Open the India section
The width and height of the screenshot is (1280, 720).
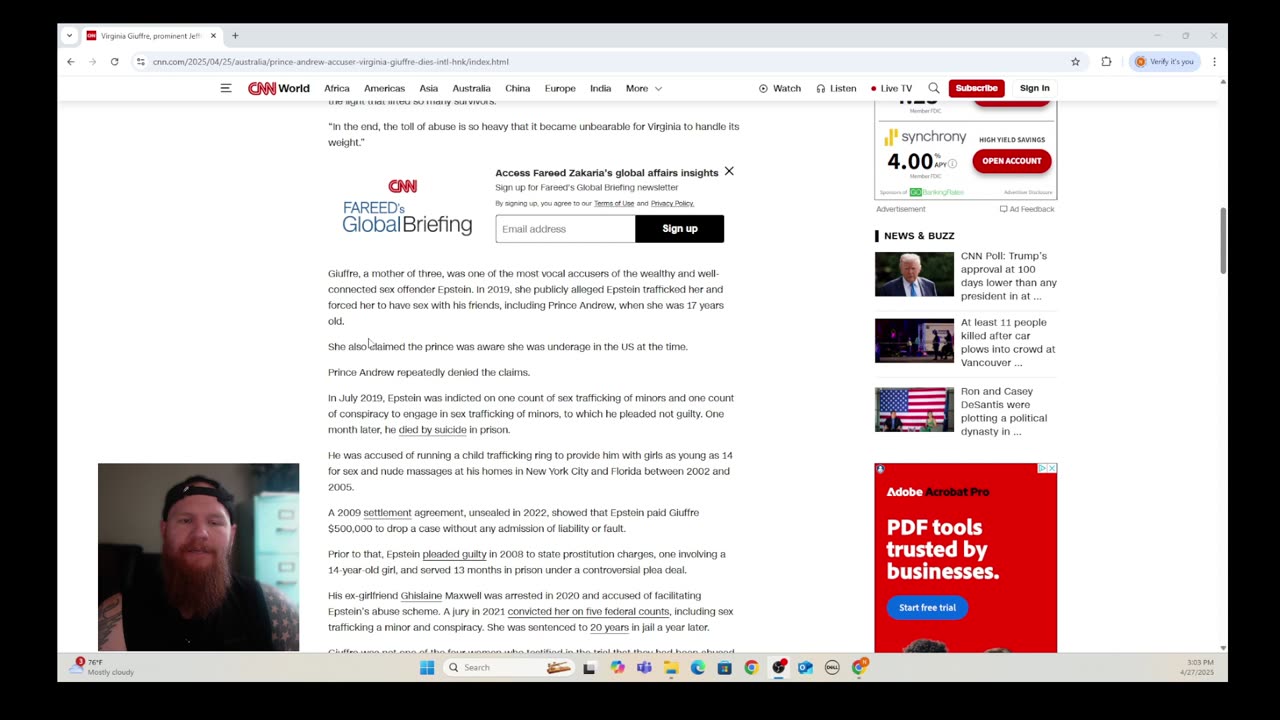coord(600,88)
